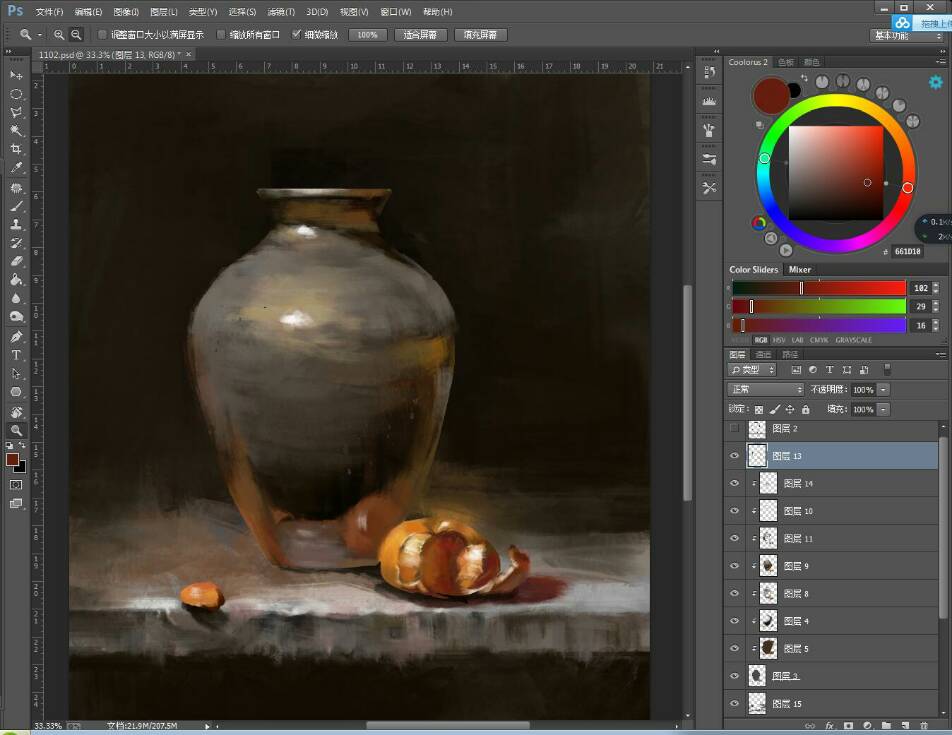Viewport: 952px width, 735px height.
Task: Click the zoom in magnifier icon
Action: [x=59, y=35]
